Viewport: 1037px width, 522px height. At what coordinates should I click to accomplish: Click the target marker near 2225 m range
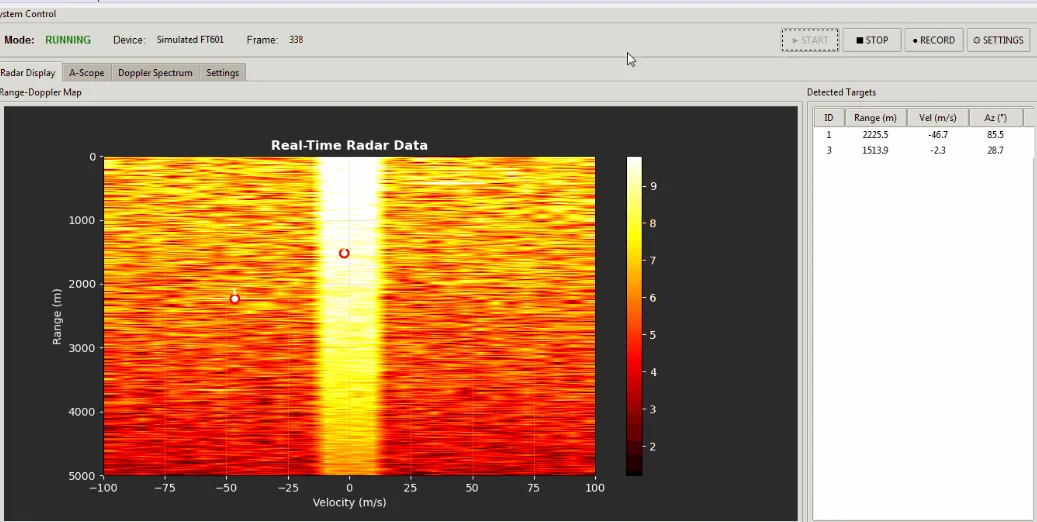click(x=235, y=299)
